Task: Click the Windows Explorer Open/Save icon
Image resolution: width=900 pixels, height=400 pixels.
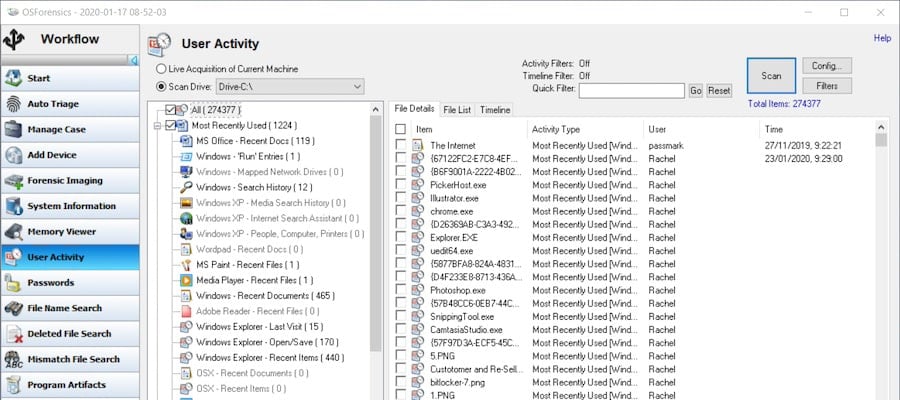Action: pos(186,342)
